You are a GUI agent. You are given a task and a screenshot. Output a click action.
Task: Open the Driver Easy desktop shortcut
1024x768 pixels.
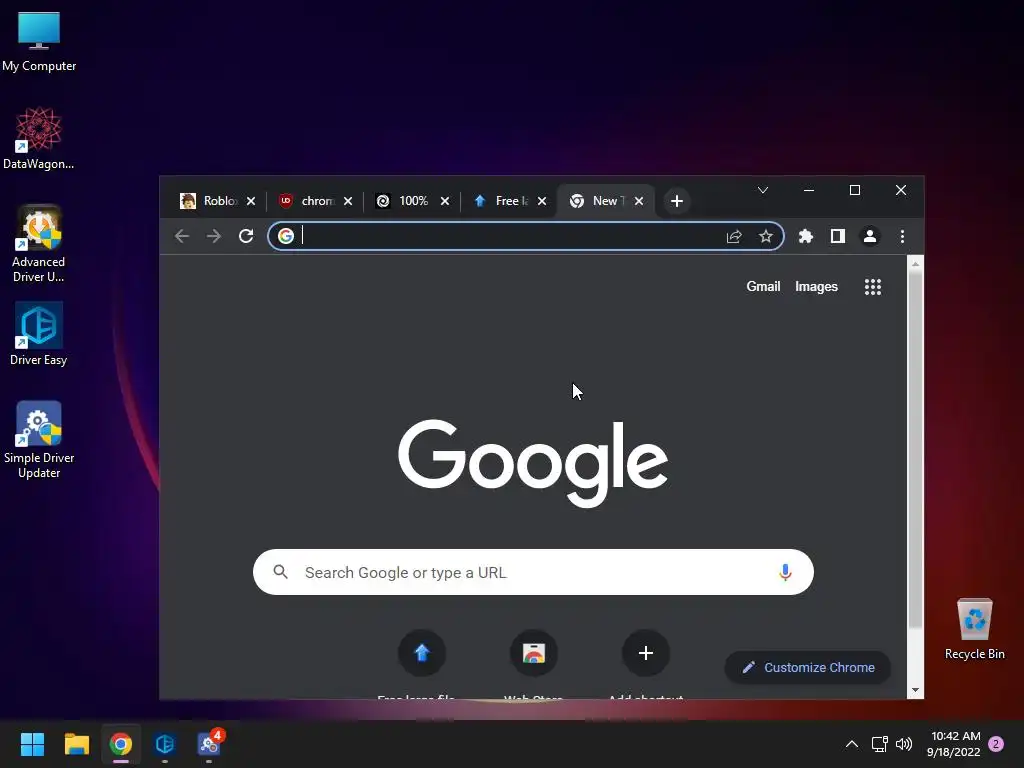[39, 334]
